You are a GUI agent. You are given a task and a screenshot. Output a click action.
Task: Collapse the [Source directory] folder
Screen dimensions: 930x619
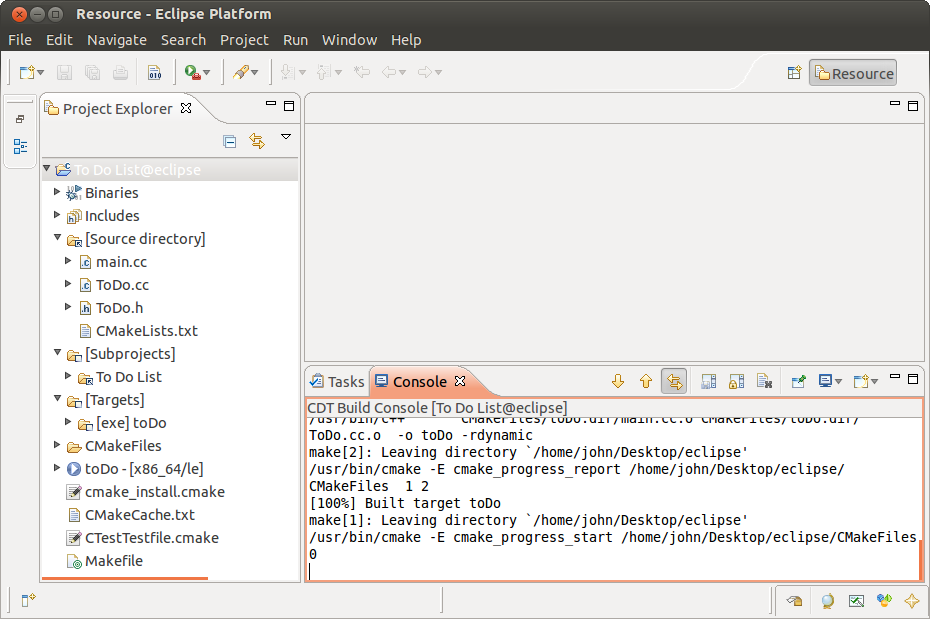point(58,237)
